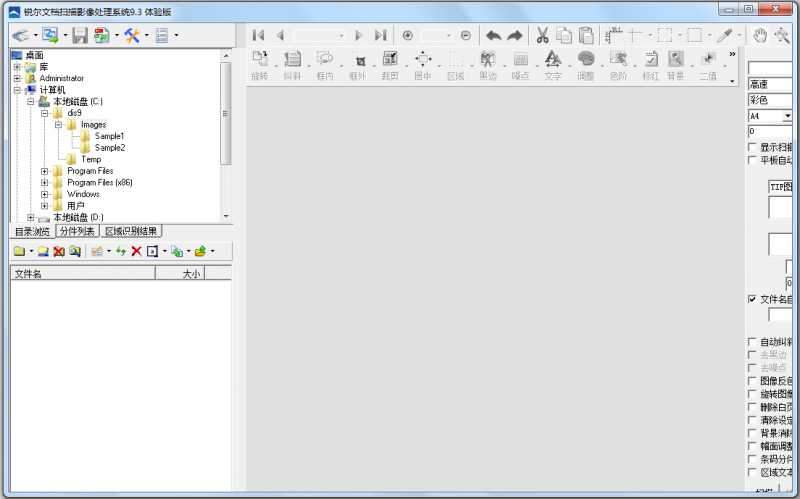Image resolution: width=800 pixels, height=499 pixels.
Task: Click the undo arrow icon
Action: [493, 35]
